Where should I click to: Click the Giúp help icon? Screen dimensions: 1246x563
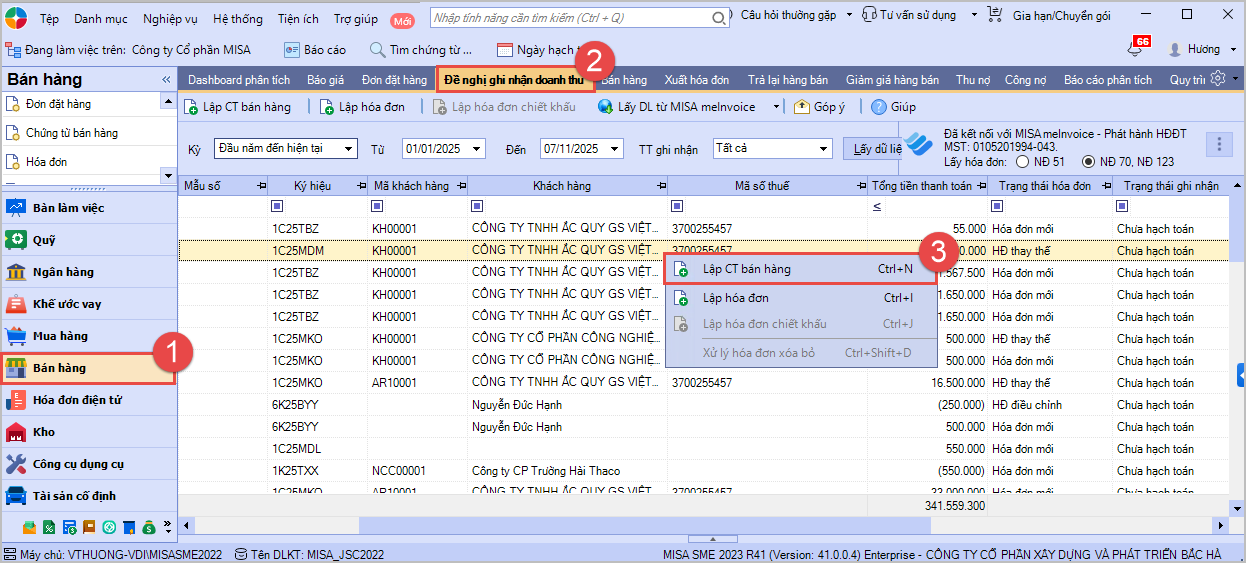pos(893,107)
